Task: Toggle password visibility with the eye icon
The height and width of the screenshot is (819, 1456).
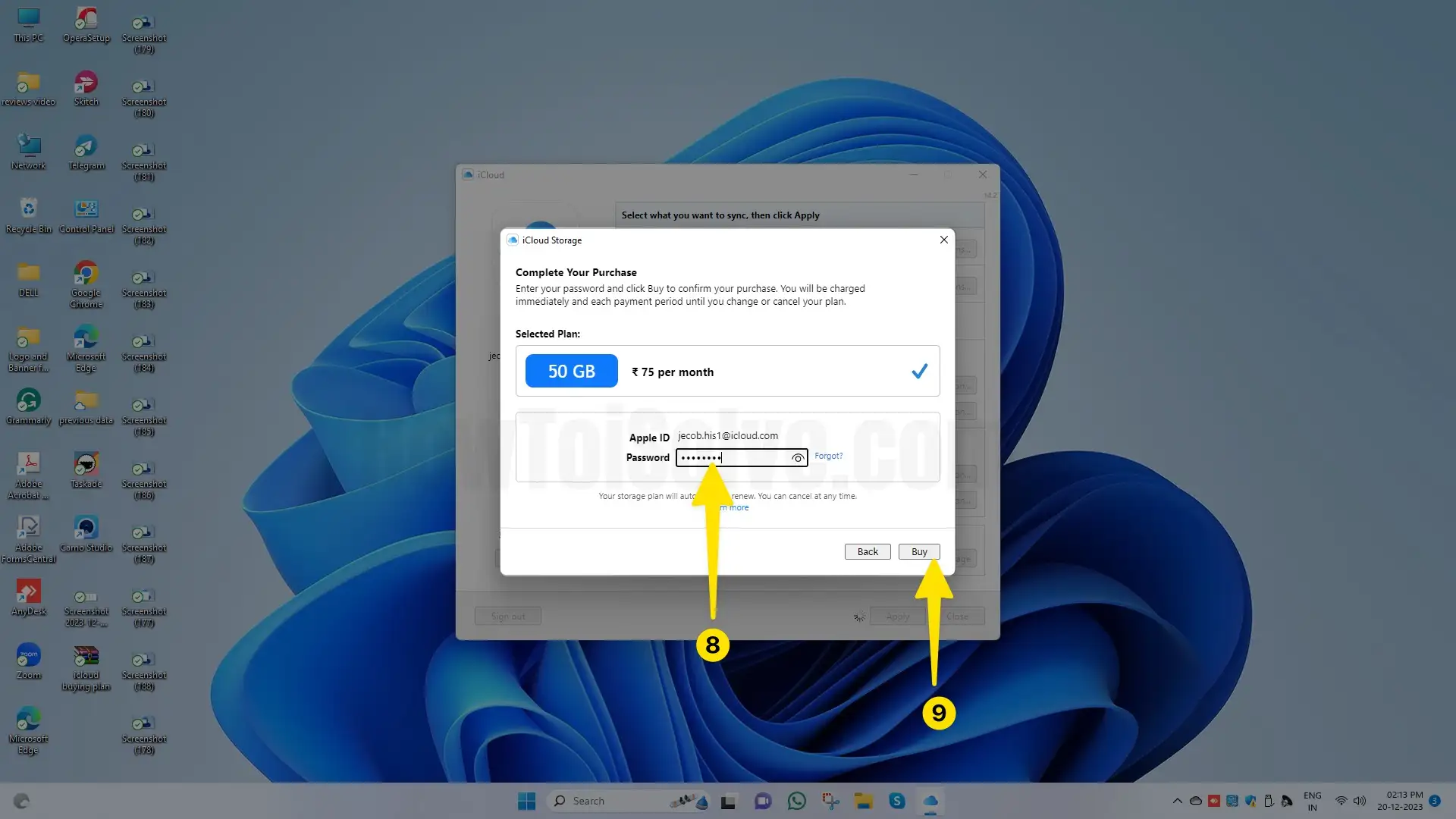Action: pos(798,458)
